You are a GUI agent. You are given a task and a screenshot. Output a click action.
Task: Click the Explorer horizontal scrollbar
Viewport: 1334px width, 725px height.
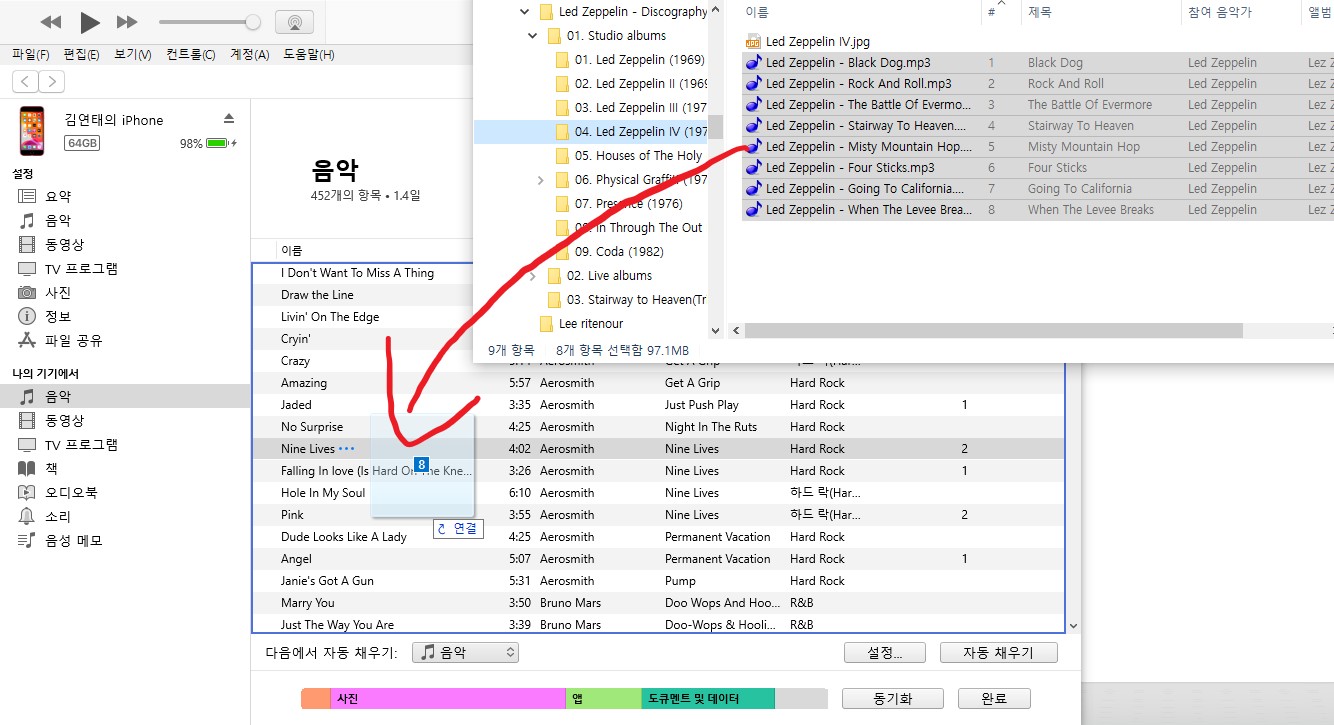993,331
